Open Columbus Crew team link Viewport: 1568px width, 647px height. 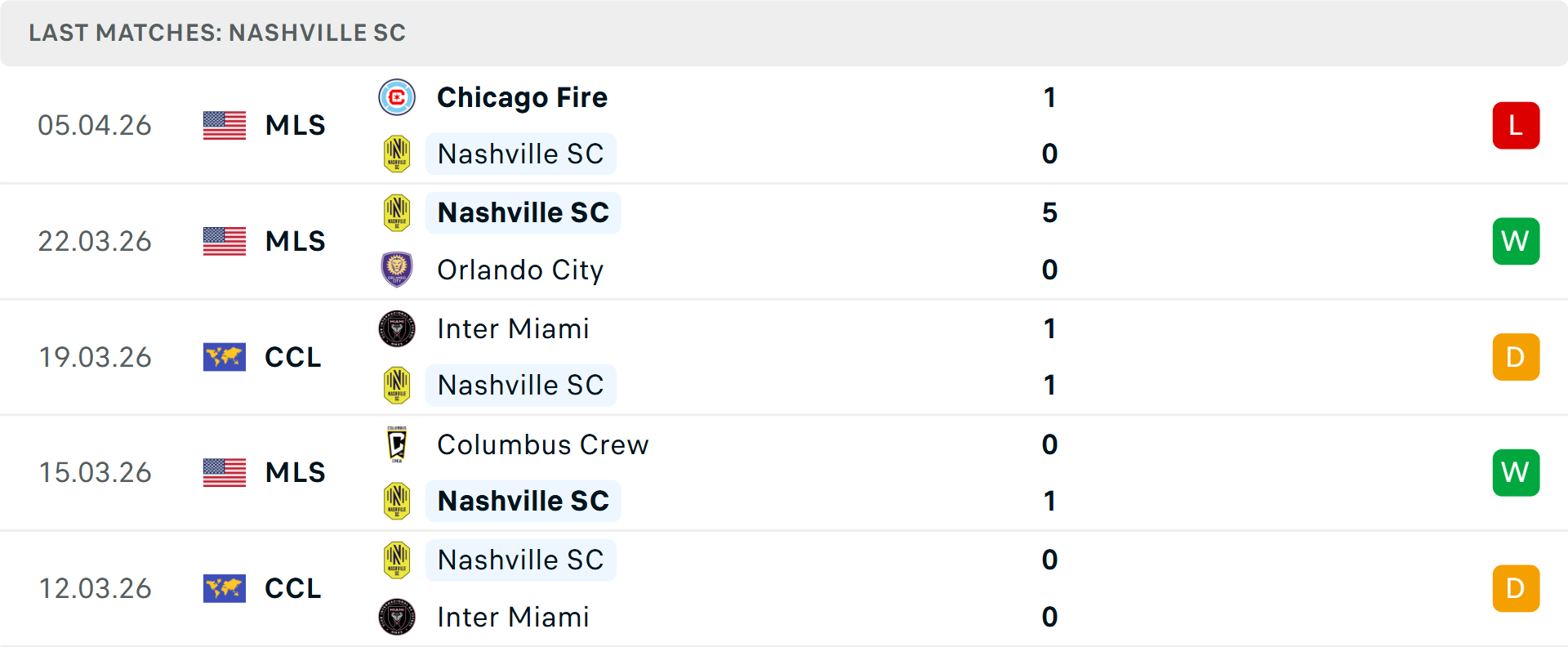pyautogui.click(x=543, y=444)
